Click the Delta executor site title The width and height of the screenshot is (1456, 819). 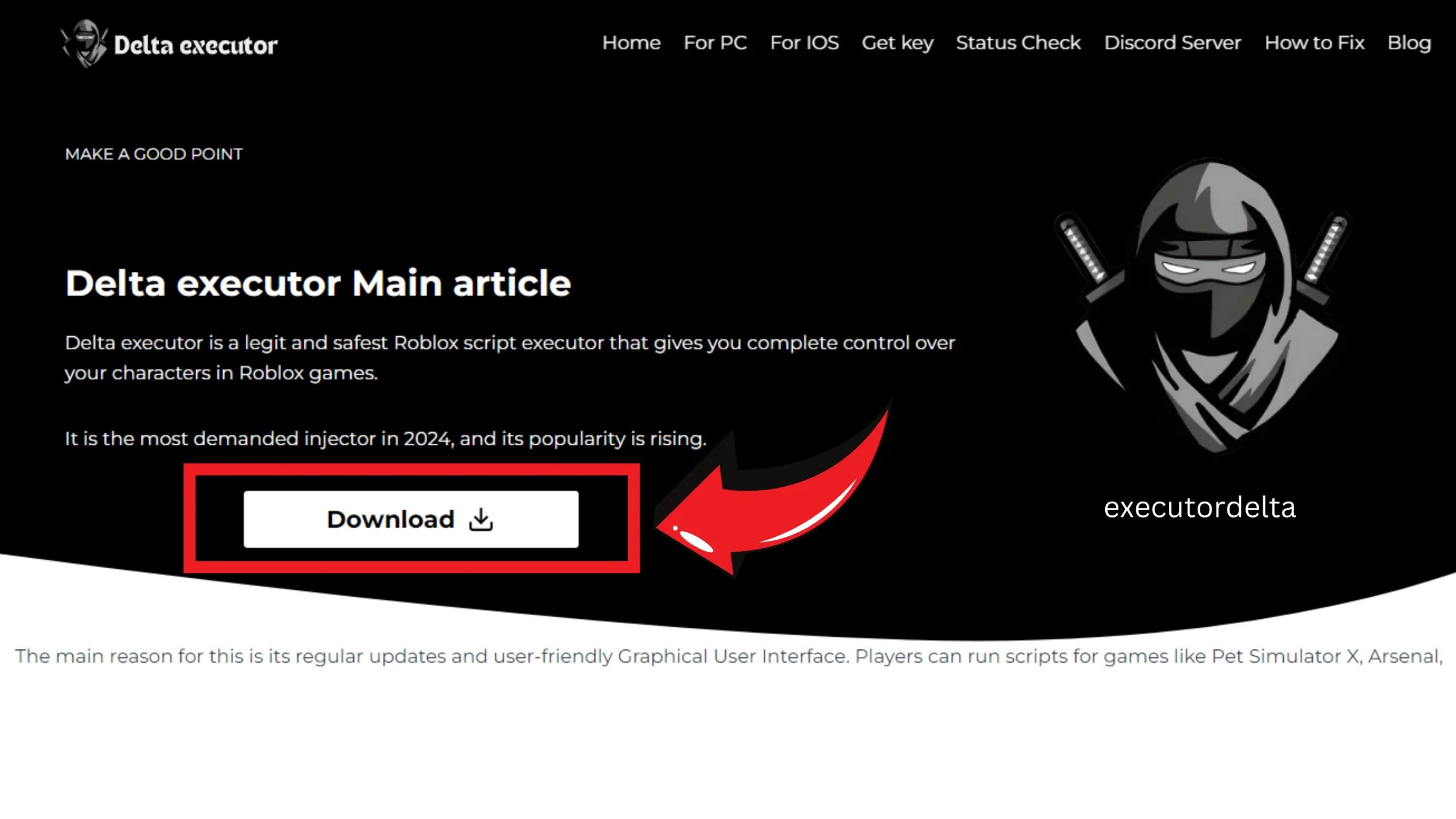click(196, 45)
